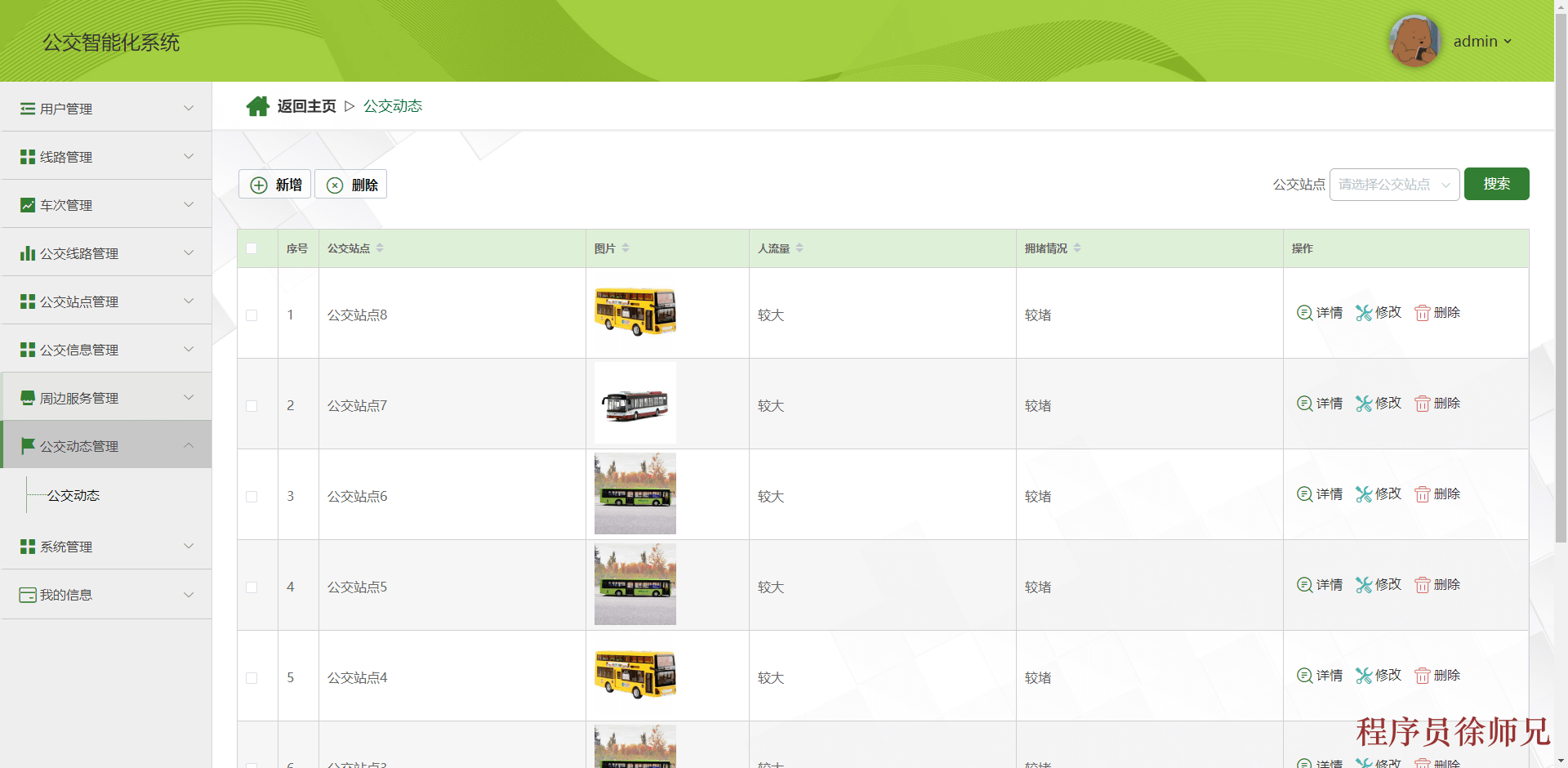Click the home icon in breadcrumb
Screen dimensions: 1568x768
[258, 106]
